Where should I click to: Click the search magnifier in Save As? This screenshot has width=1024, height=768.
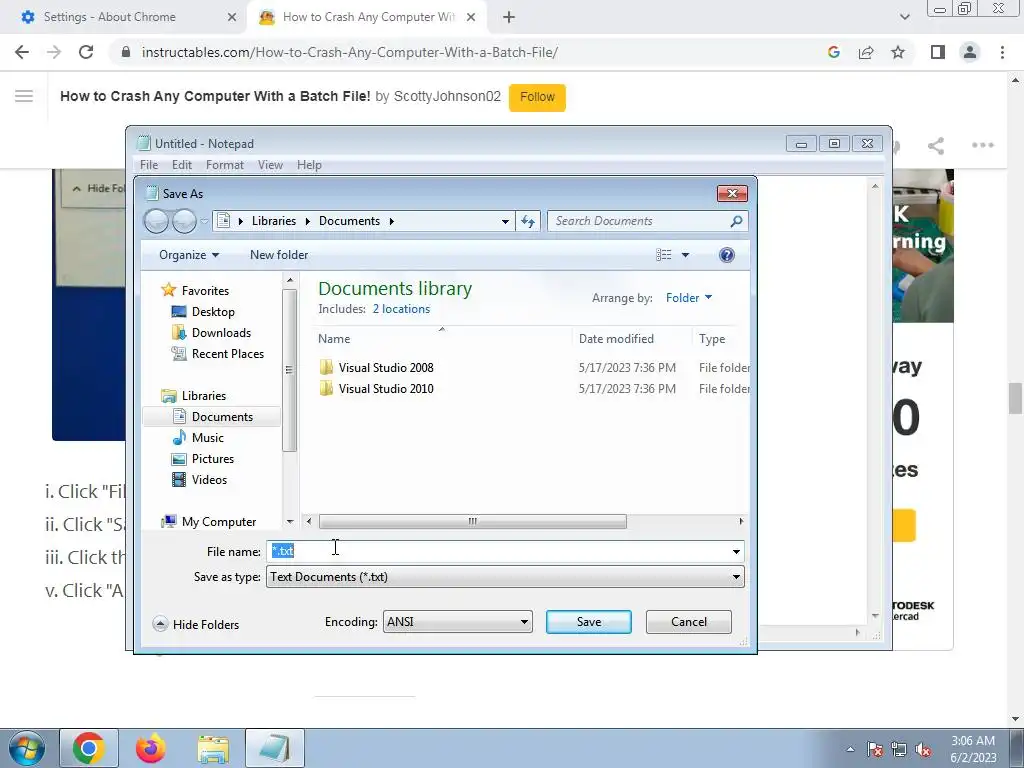tap(736, 221)
